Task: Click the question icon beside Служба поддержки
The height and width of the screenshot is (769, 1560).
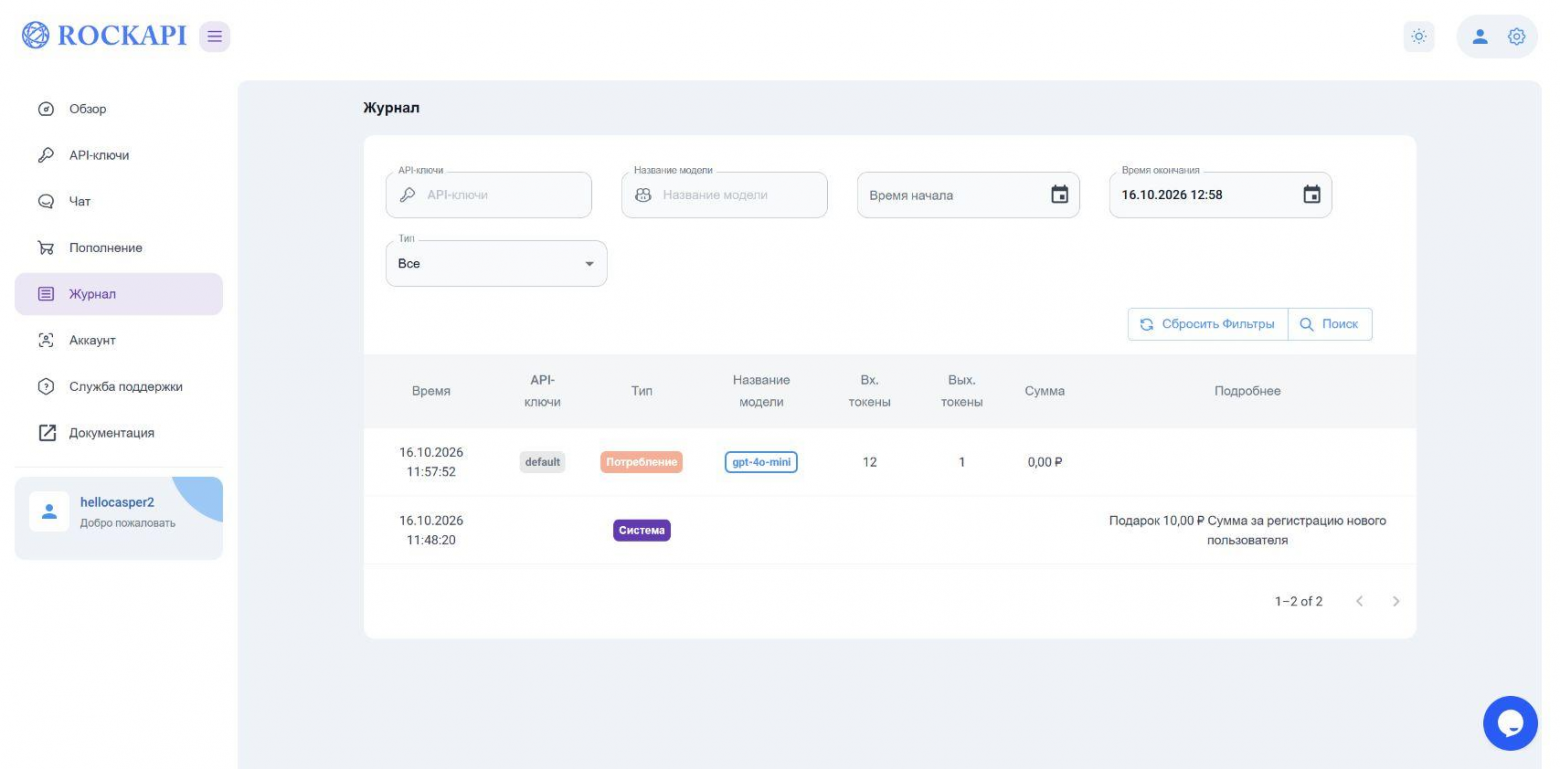Action: point(45,387)
